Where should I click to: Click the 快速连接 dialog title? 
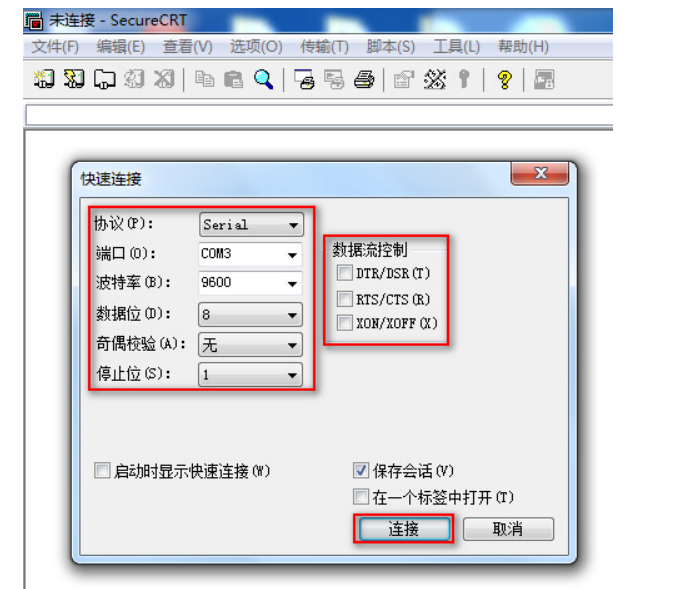pos(111,179)
